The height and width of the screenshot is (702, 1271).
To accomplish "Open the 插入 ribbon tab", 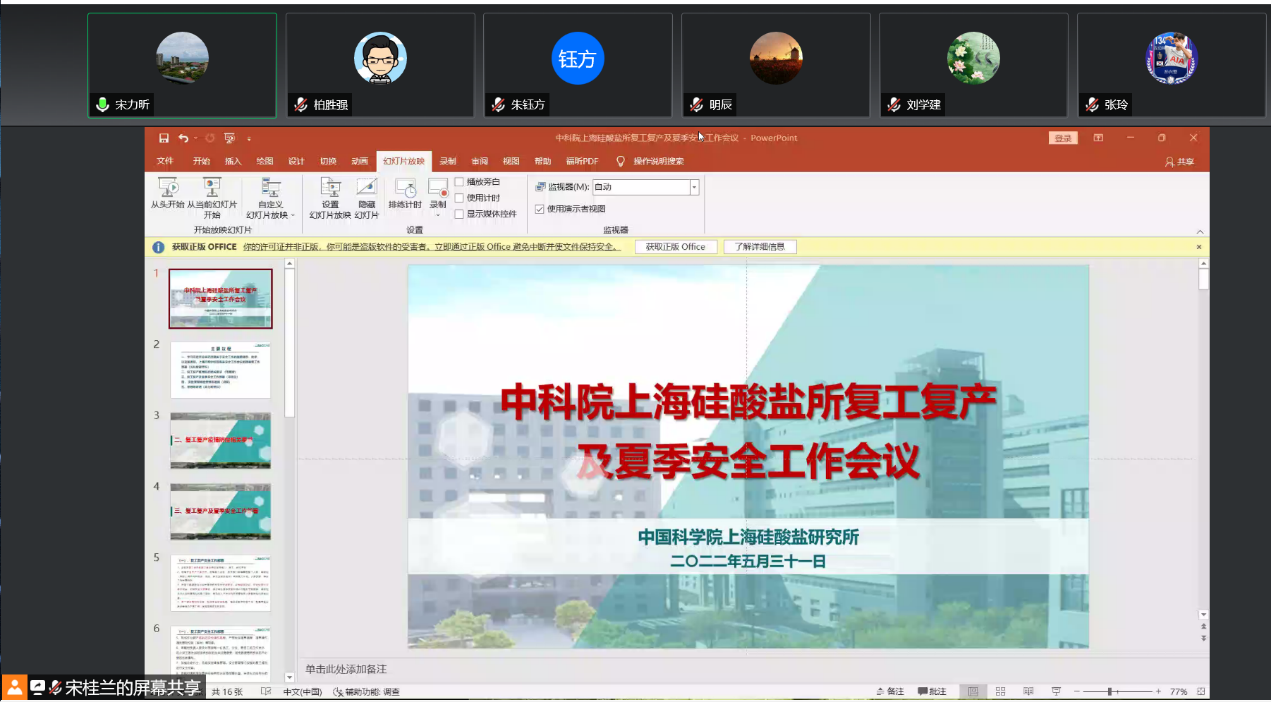I will click(233, 161).
